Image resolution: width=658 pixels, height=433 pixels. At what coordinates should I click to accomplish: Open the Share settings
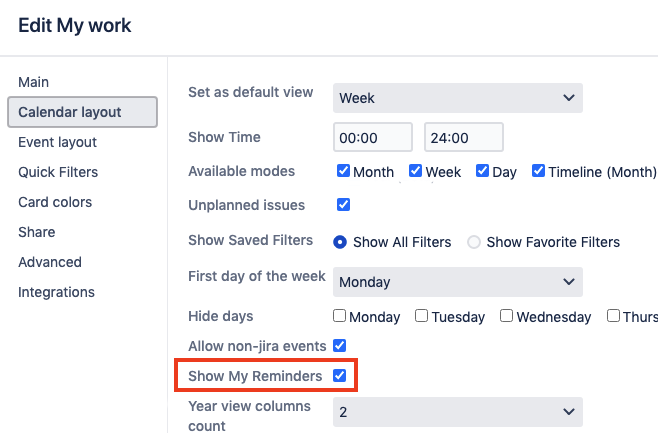37,232
